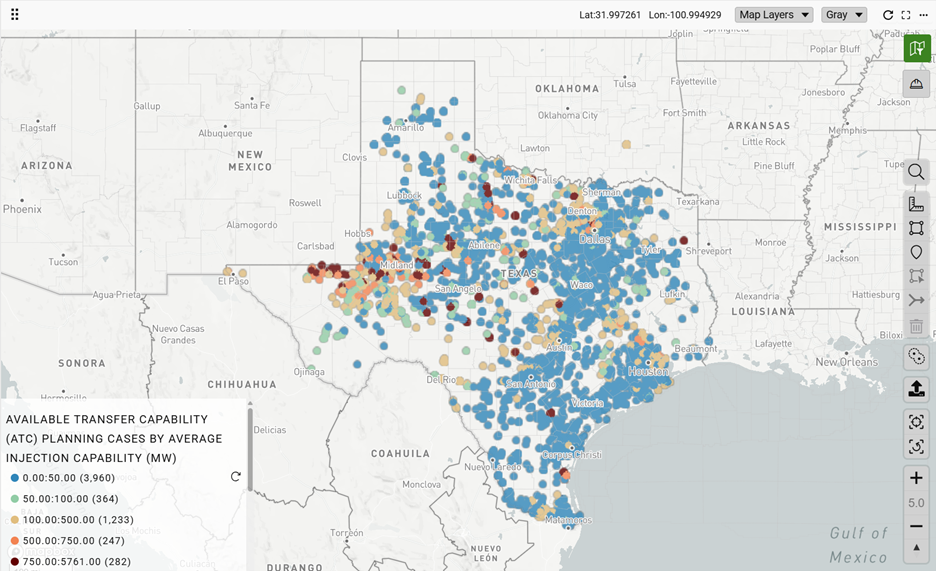The image size is (936, 571).
Task: Click the green map filter icon
Action: click(x=916, y=49)
